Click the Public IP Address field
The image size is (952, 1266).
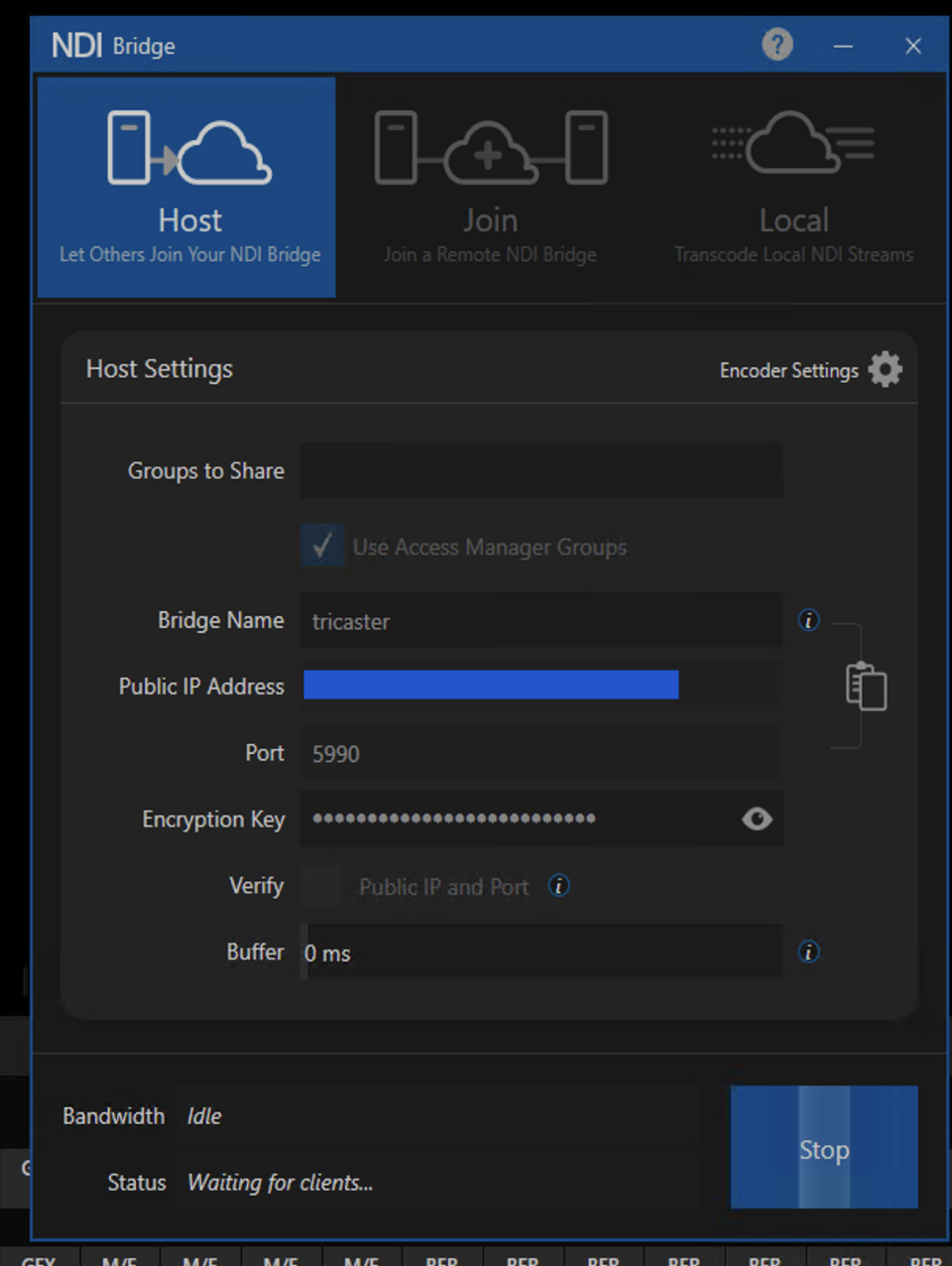(x=541, y=686)
